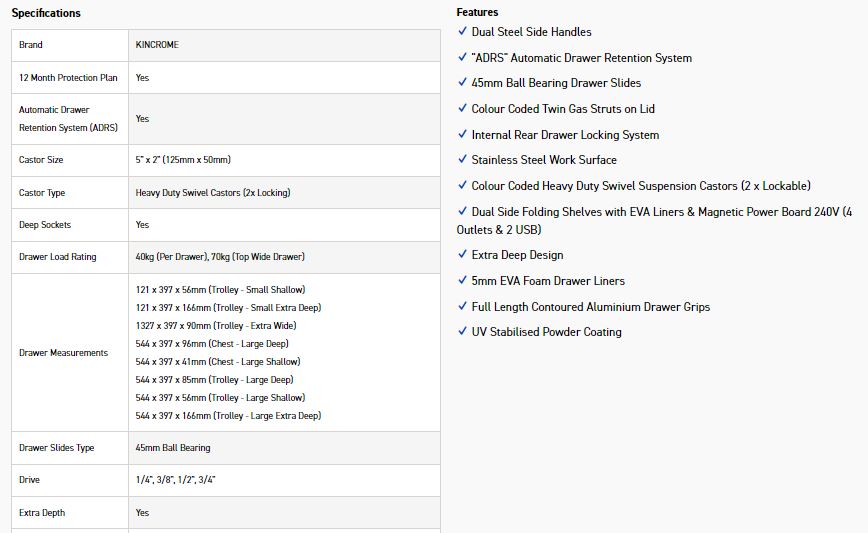
Task: Click the checkmark beside Full Length Contoured Aluminium Drawer Grips
Action: (462, 307)
